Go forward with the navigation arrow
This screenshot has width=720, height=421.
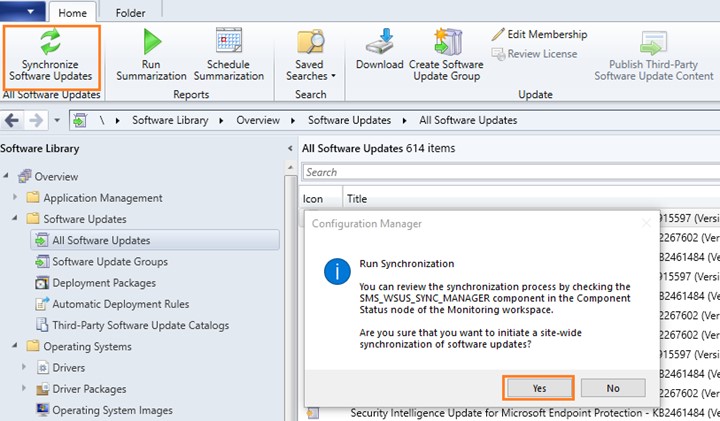coord(35,121)
